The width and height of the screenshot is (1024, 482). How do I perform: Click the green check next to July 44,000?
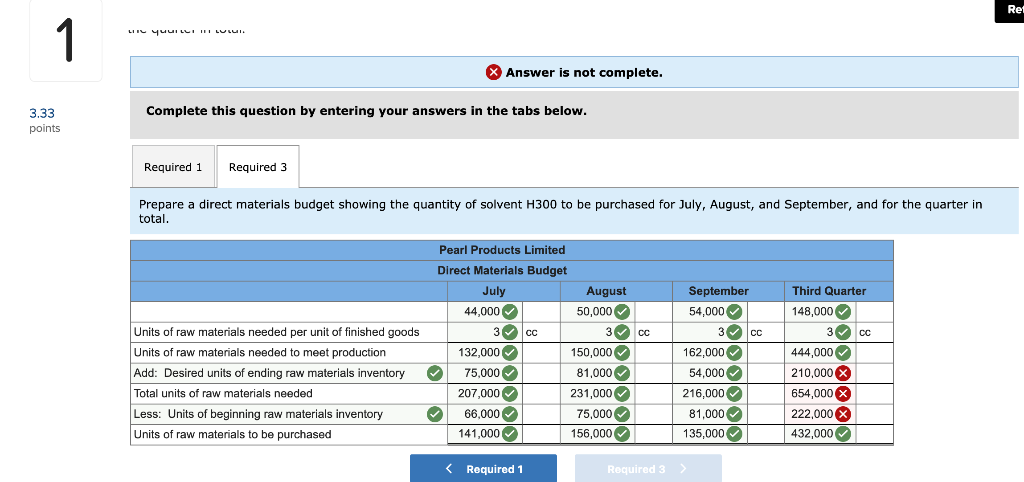coord(511,312)
